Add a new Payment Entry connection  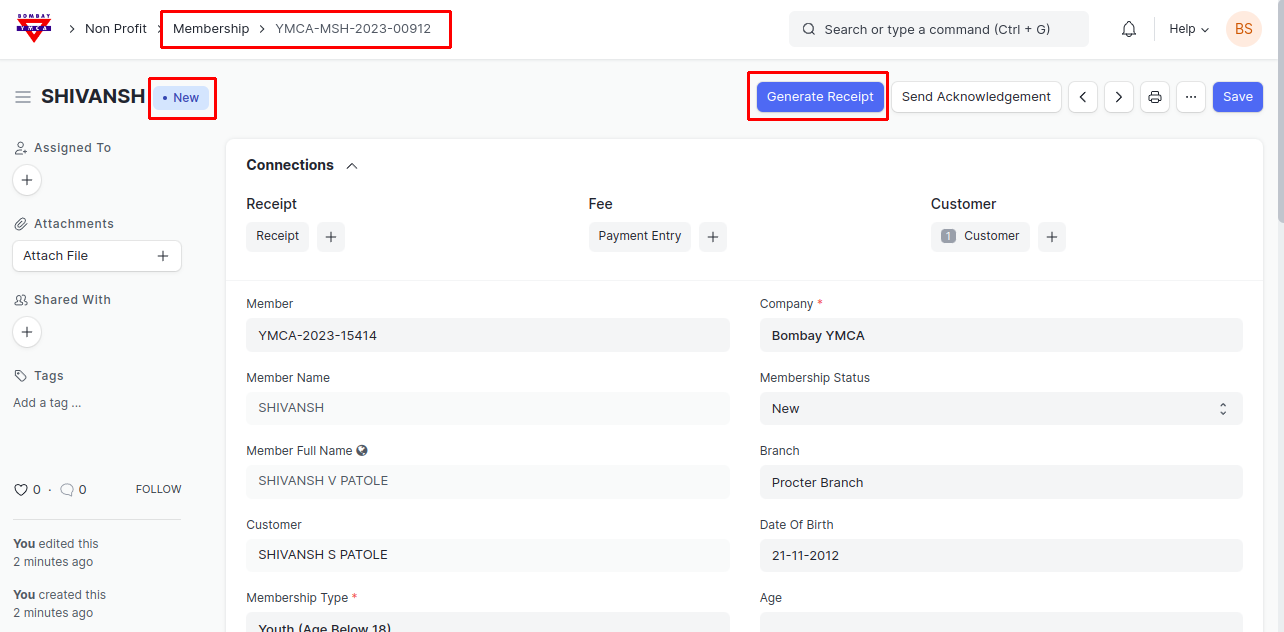(712, 237)
